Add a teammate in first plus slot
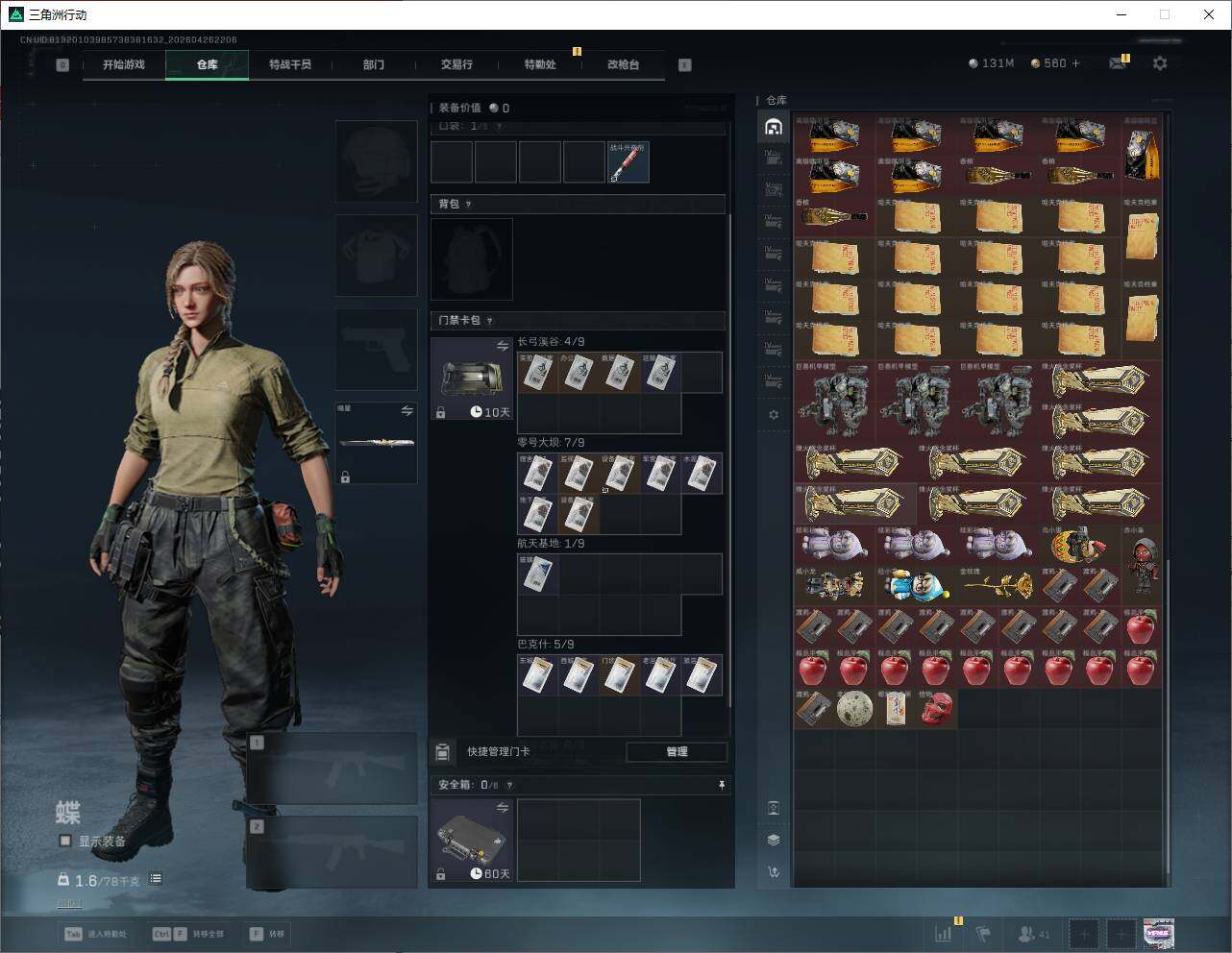The height and width of the screenshot is (953, 1232). tap(1084, 933)
